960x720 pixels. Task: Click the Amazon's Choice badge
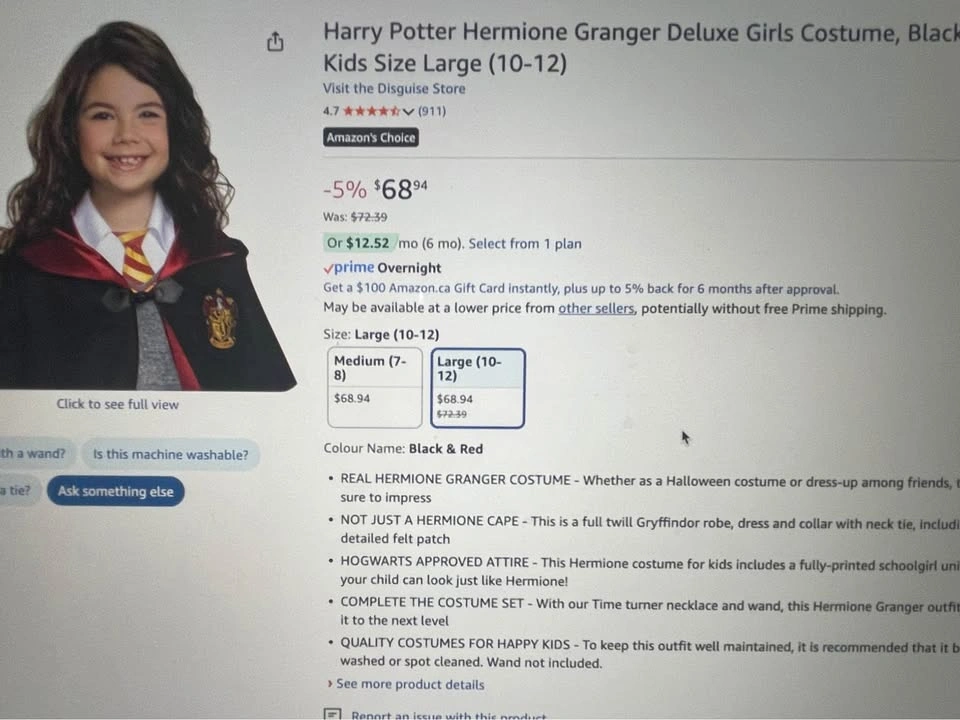pyautogui.click(x=371, y=137)
